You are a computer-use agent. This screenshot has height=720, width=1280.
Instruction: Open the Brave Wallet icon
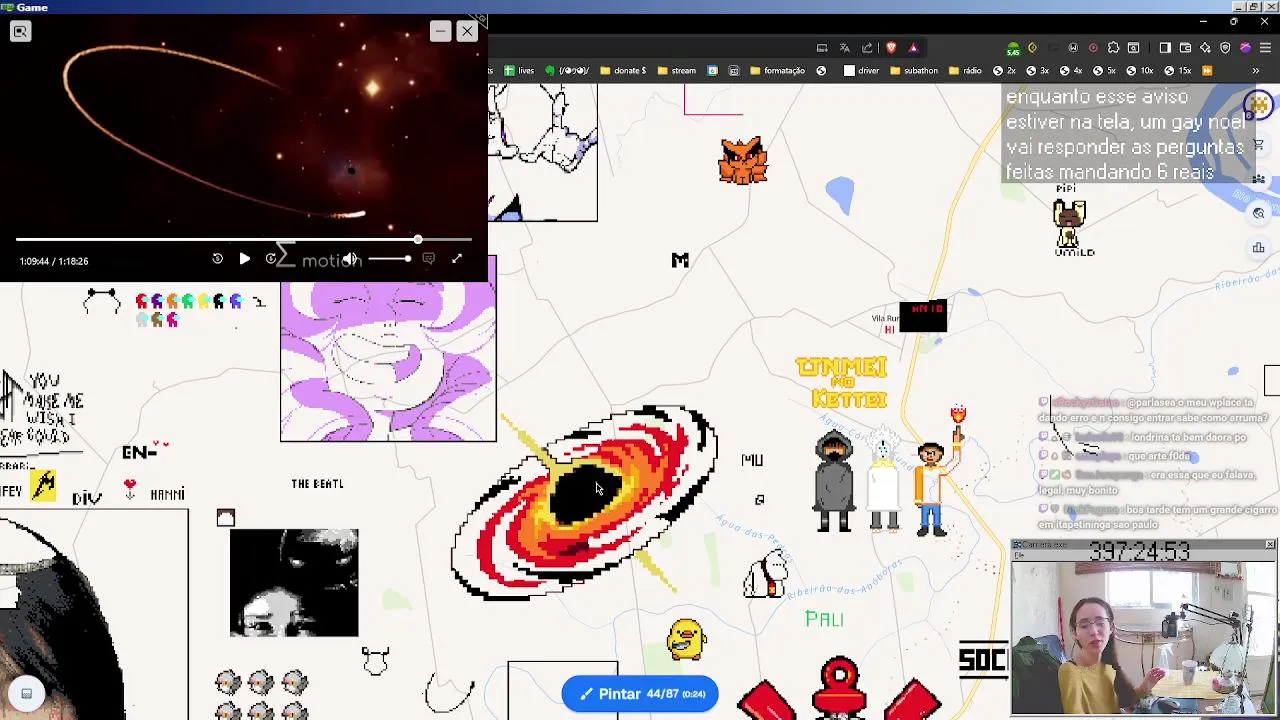[1185, 47]
